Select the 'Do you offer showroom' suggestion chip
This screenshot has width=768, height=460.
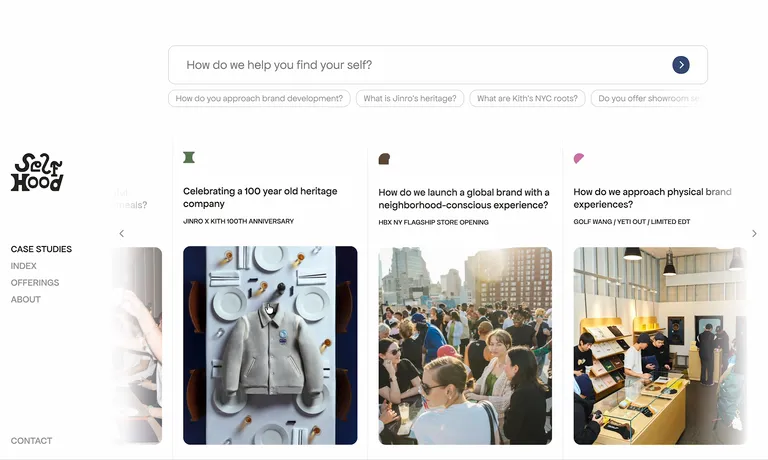click(649, 98)
